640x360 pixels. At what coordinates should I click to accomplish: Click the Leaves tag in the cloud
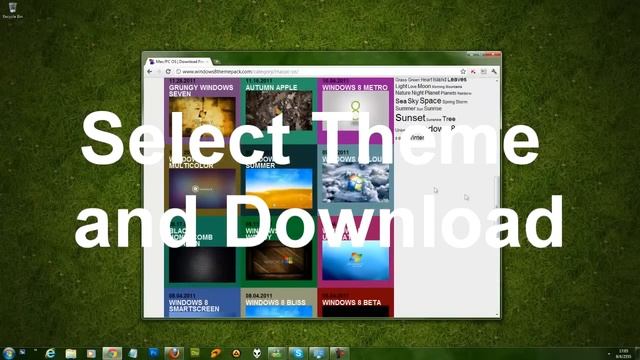(457, 80)
